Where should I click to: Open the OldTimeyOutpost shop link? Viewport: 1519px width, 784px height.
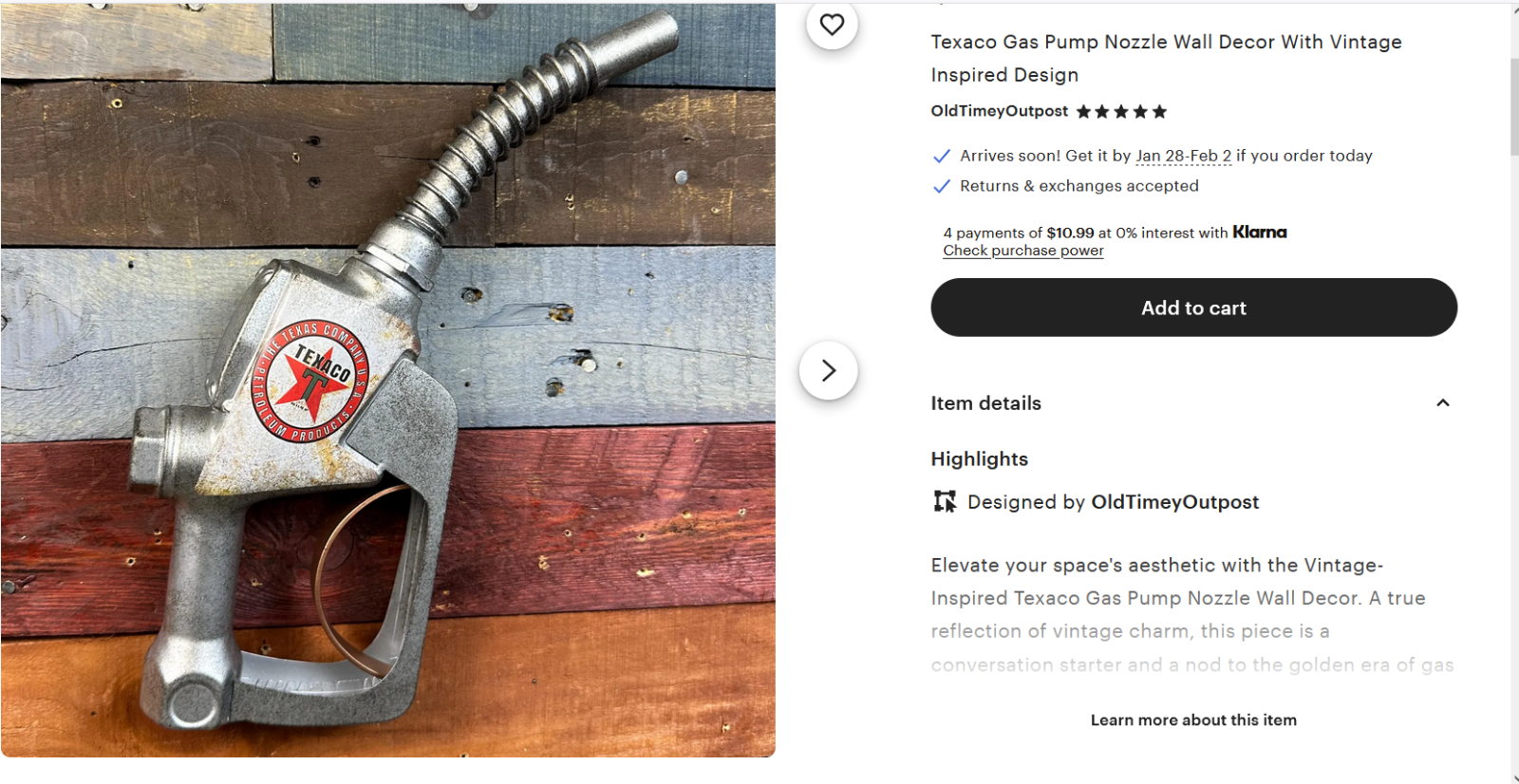(x=999, y=111)
